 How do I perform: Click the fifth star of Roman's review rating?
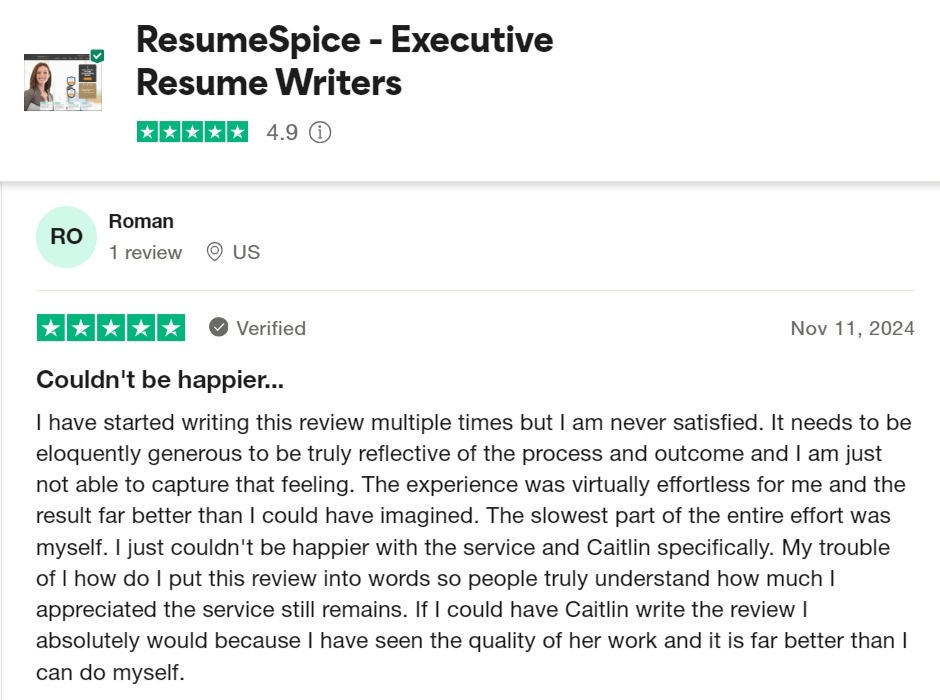click(171, 328)
